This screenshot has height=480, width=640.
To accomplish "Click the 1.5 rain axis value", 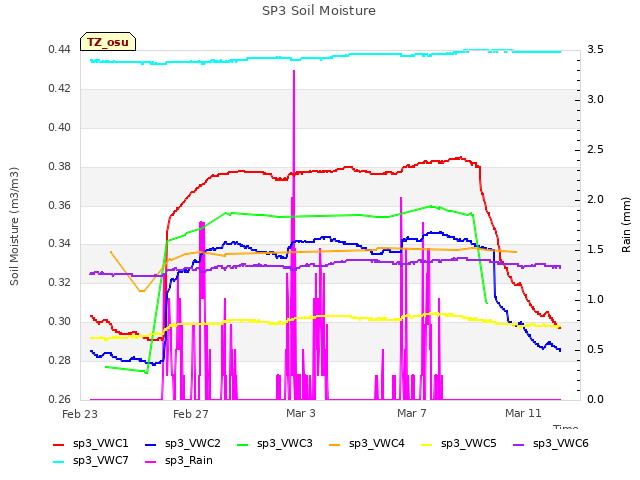I will 595,250.
